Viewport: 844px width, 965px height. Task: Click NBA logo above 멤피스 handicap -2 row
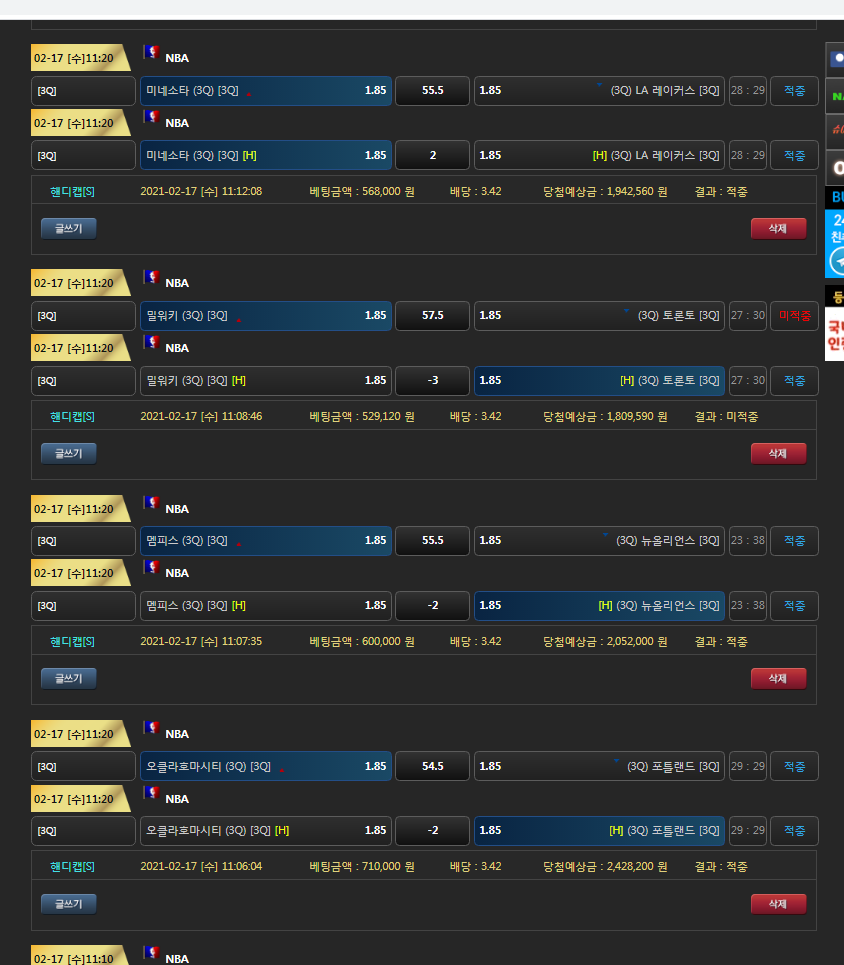(152, 568)
